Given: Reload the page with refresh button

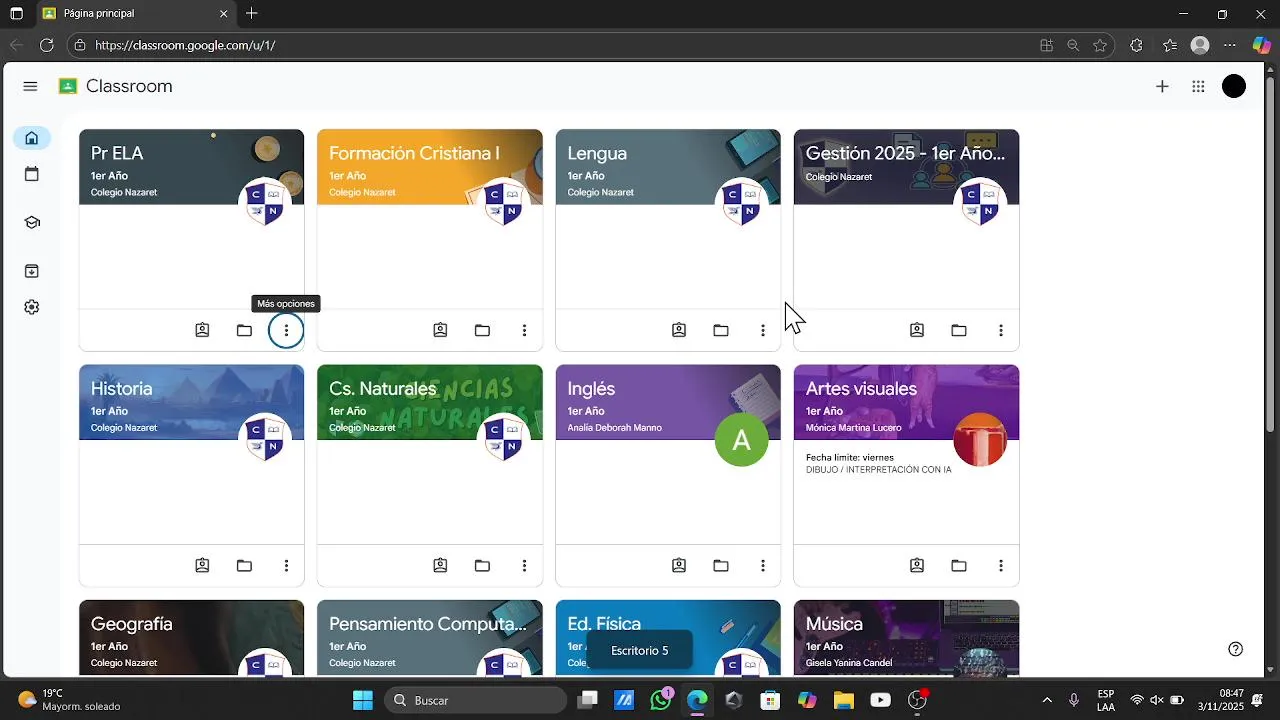Looking at the screenshot, I should tap(47, 45).
